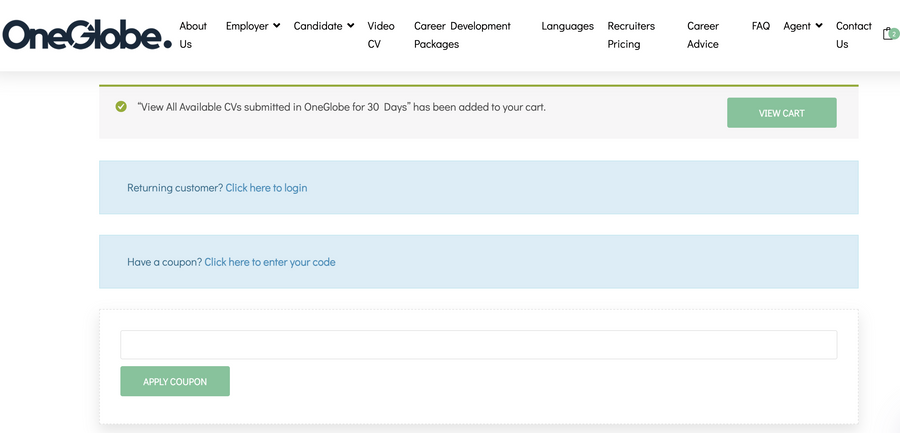Open the Languages page

coord(567,26)
